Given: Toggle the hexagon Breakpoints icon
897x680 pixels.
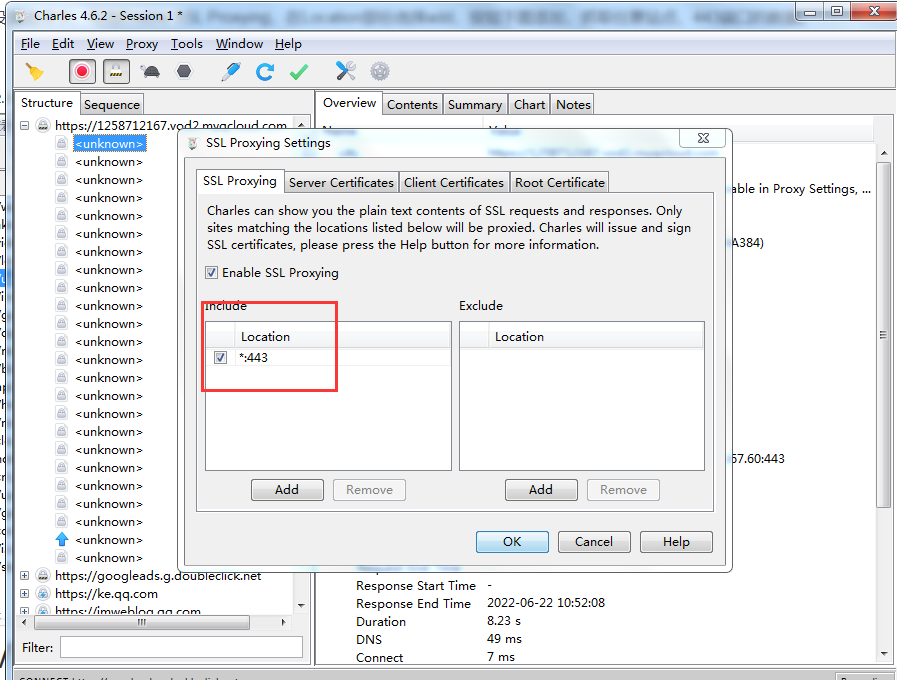Looking at the screenshot, I should pos(184,71).
